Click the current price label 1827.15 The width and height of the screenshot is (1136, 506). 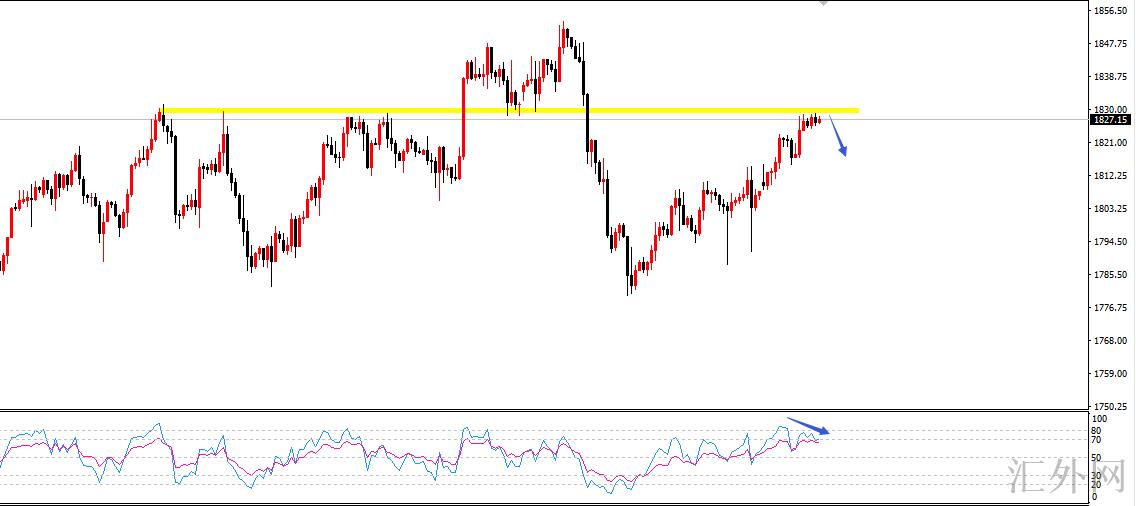pyautogui.click(x=1109, y=120)
